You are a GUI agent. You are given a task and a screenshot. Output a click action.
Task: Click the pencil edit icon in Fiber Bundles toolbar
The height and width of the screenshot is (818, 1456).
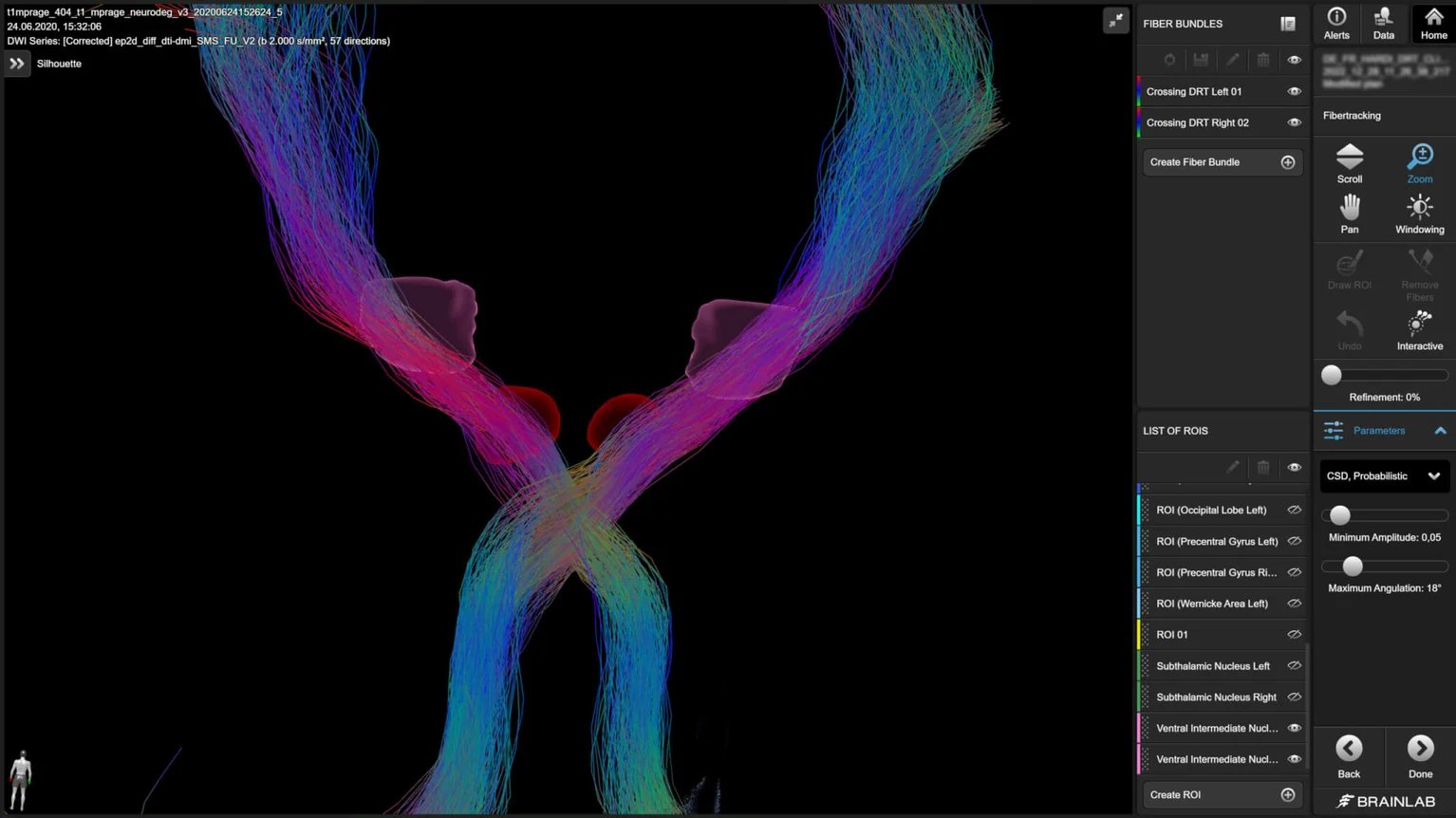pyautogui.click(x=1232, y=60)
